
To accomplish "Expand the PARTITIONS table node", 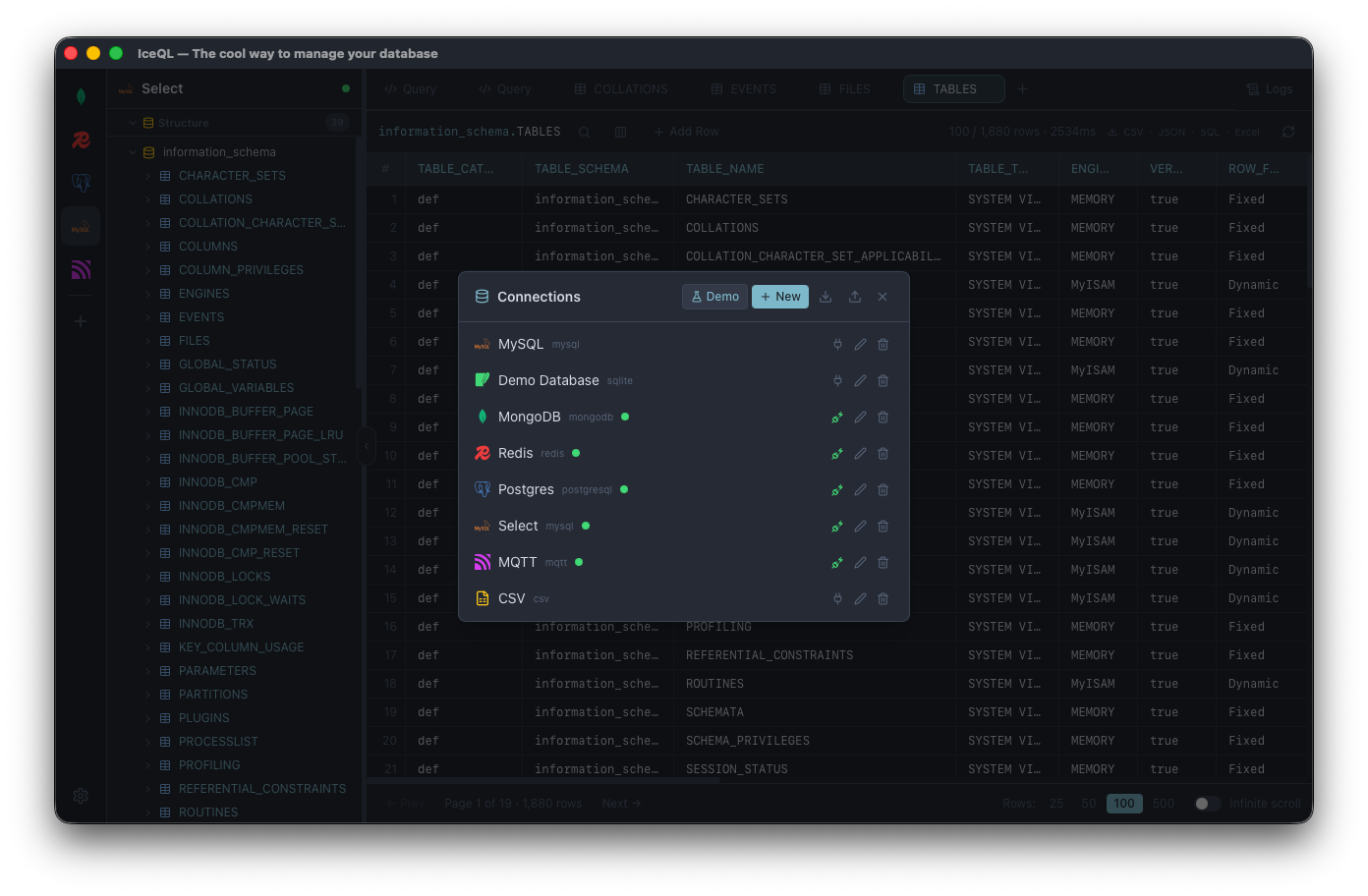I will [148, 695].
